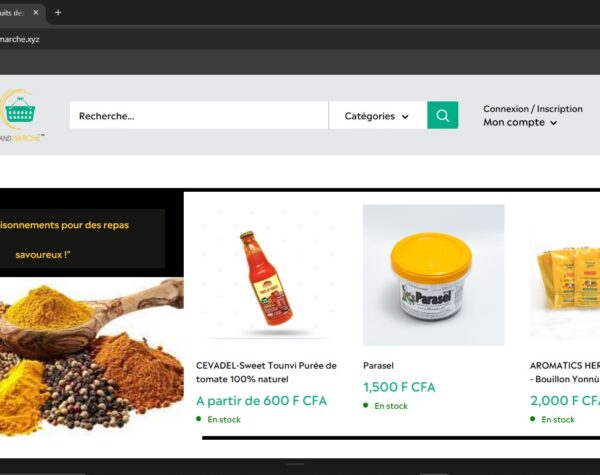Viewport: 600px width, 475px height.
Task: Open the Grand Marché basket logo
Action: point(21,115)
